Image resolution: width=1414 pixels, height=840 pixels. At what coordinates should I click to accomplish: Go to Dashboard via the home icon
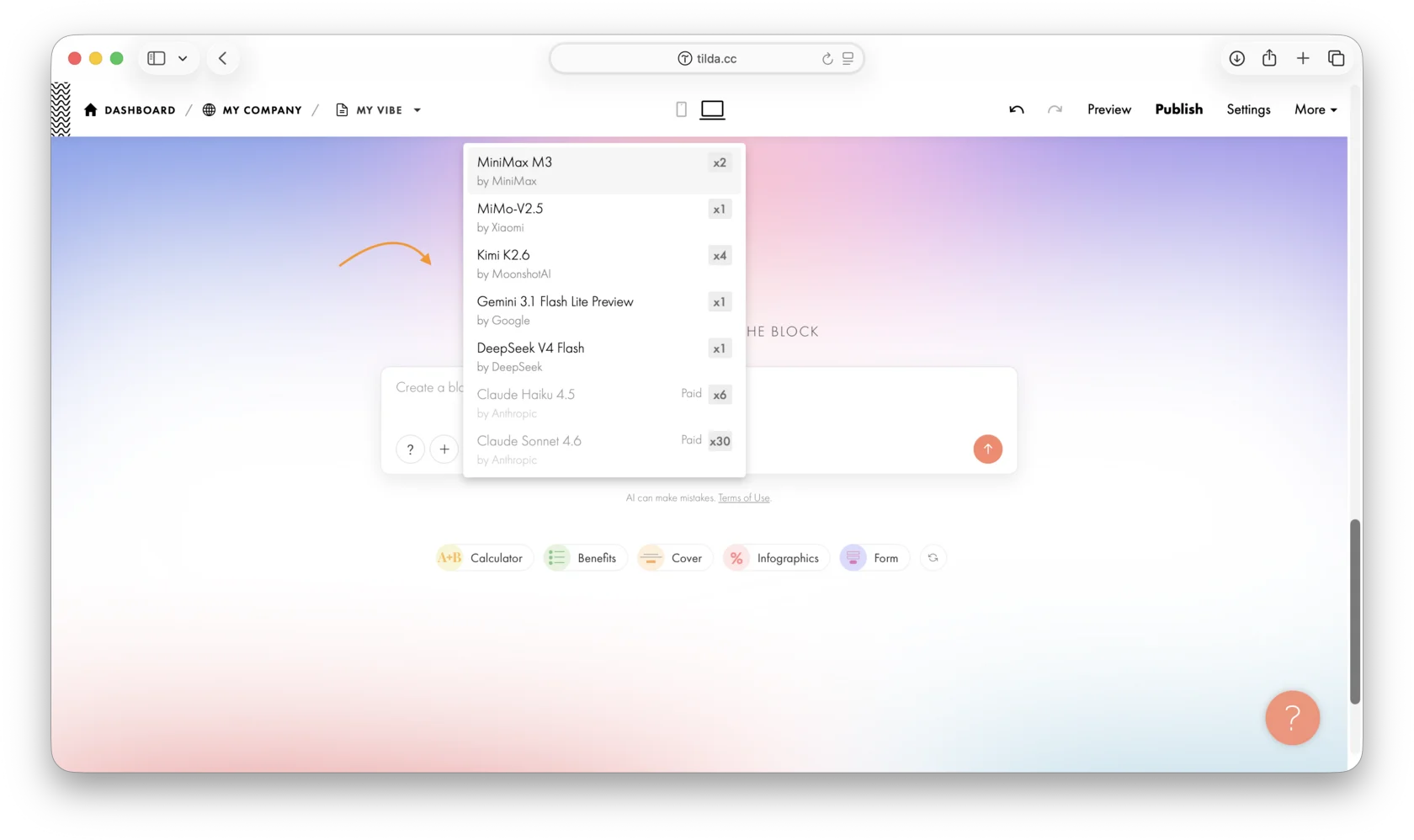pos(91,109)
